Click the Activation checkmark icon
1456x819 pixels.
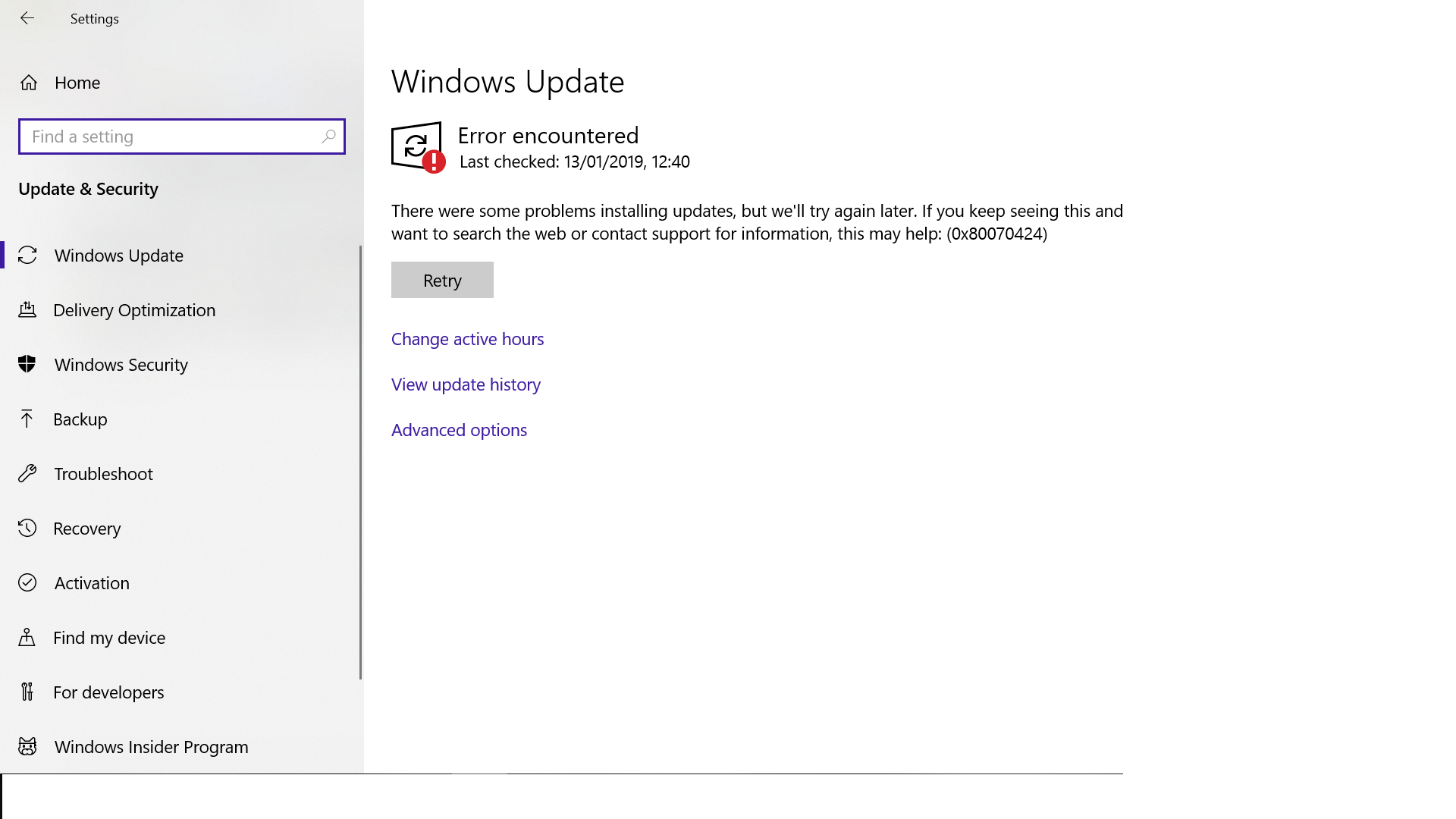pos(27,583)
